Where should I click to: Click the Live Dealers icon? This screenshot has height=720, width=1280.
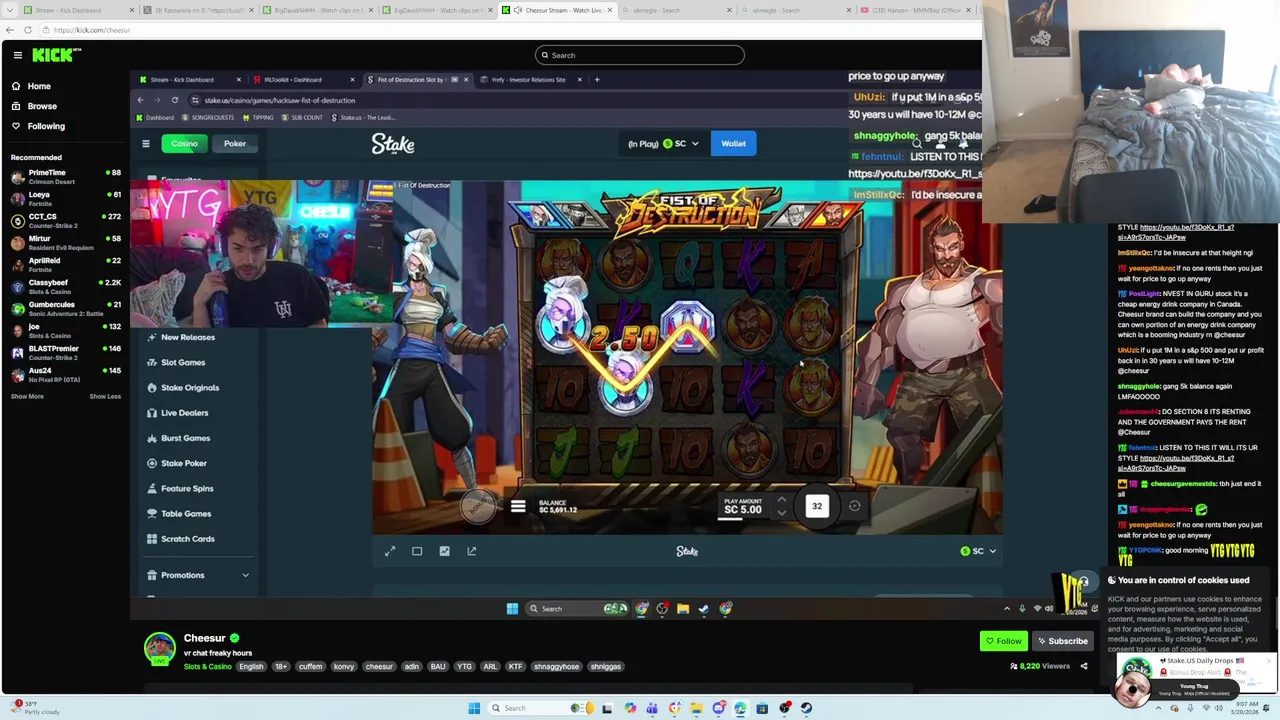pyautogui.click(x=152, y=412)
